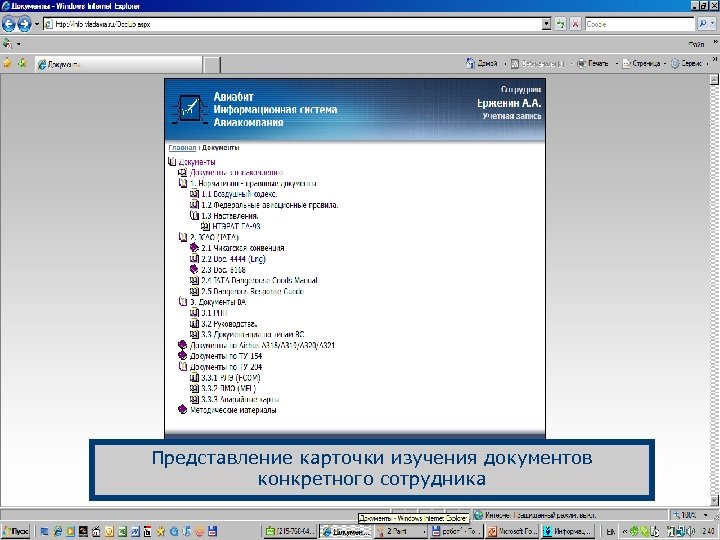Click the icon beside НТЭРАТ ГА-93
The width and height of the screenshot is (720, 540).
click(x=205, y=226)
